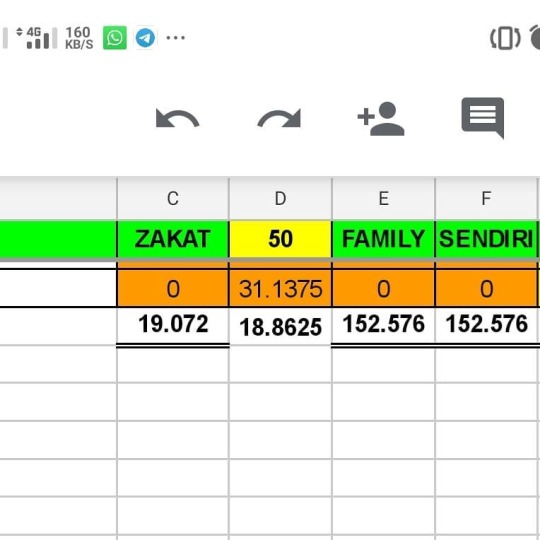The image size is (540, 540).
Task: Tap the 4G signal strength indicator
Action: click(x=37, y=38)
